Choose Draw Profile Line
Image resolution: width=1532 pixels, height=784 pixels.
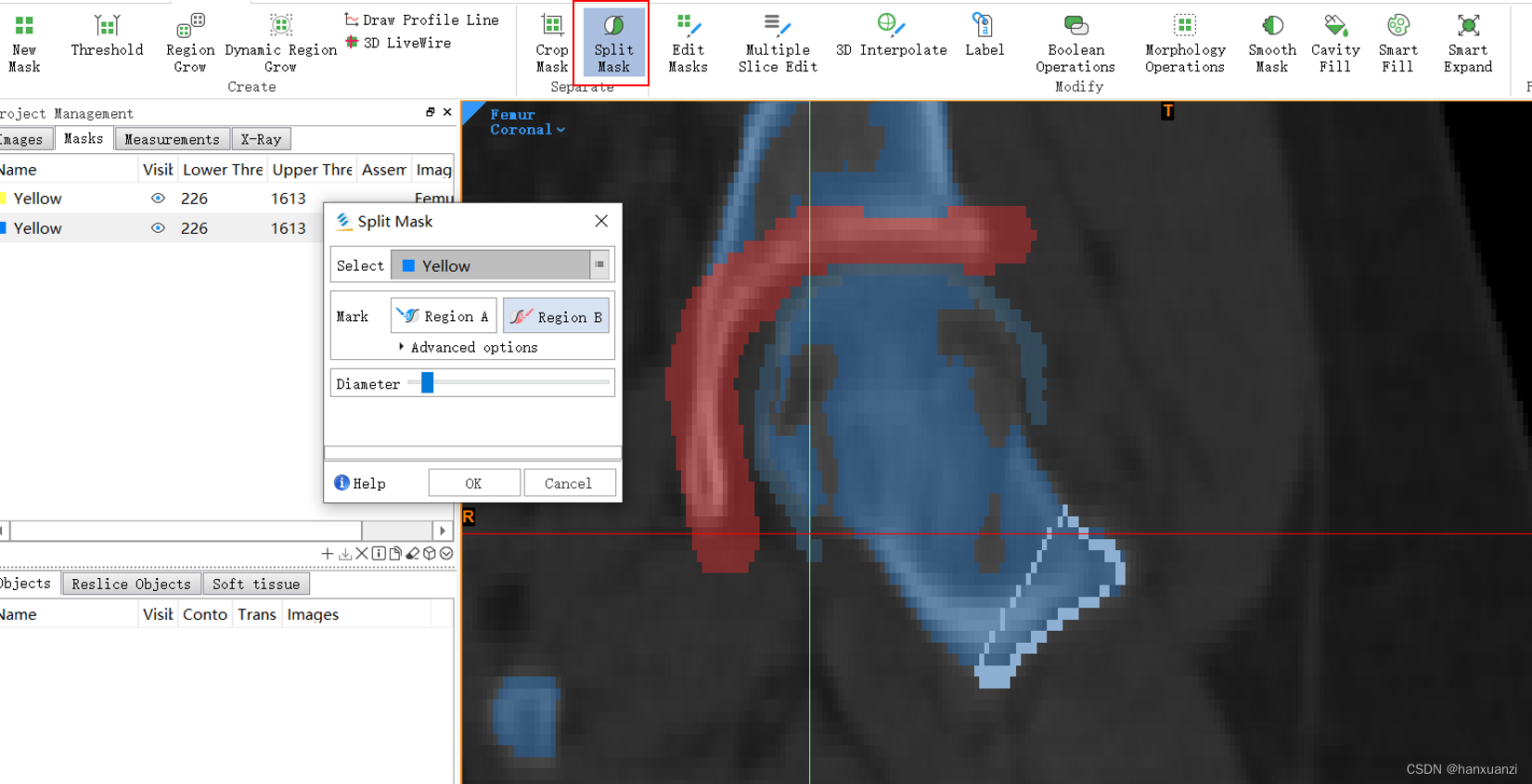tap(422, 19)
